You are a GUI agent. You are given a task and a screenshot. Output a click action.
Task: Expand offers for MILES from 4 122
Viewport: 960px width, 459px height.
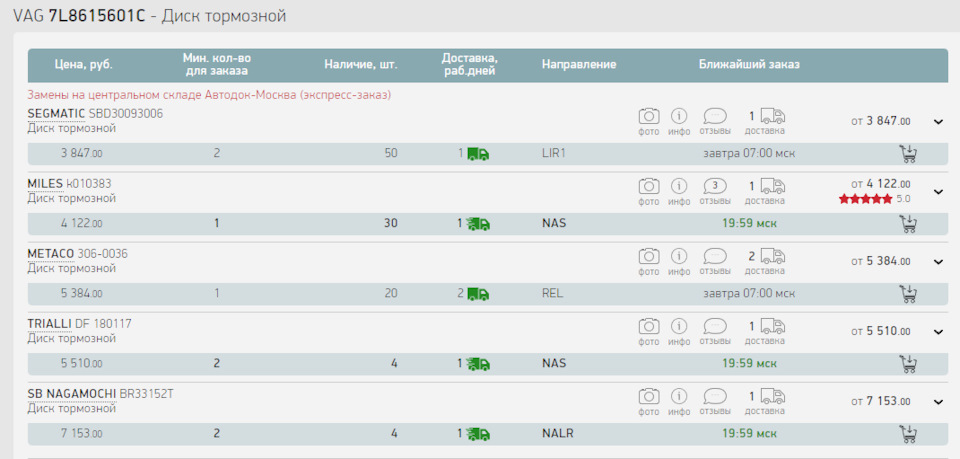point(939,192)
